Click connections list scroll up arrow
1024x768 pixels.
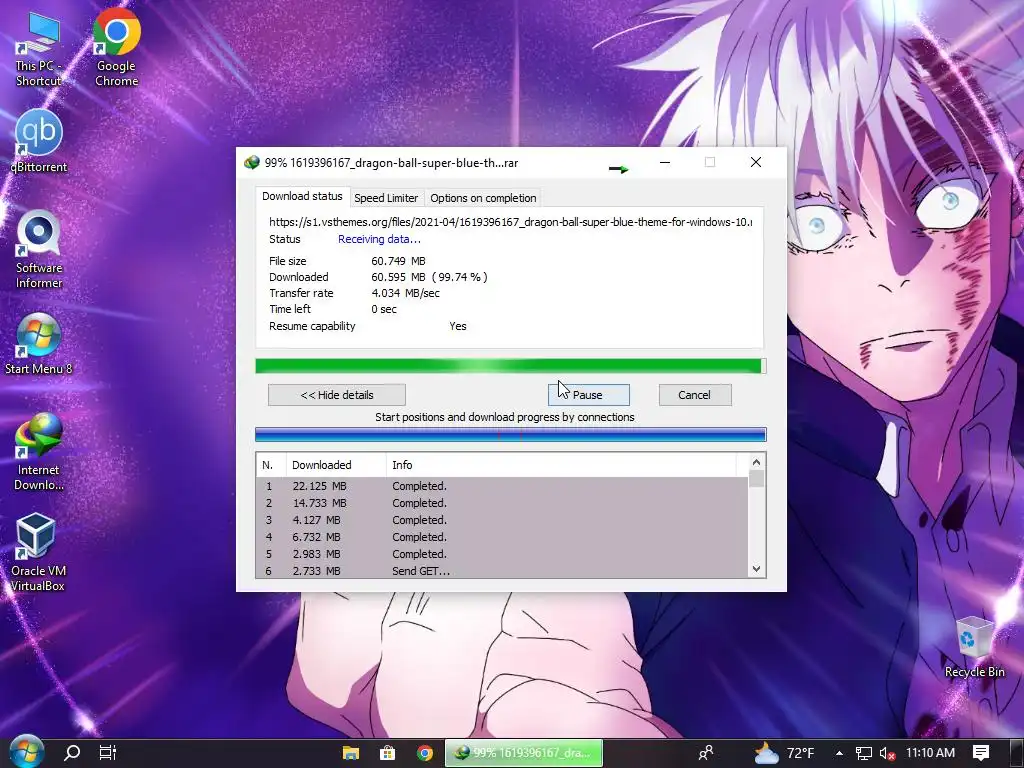756,462
